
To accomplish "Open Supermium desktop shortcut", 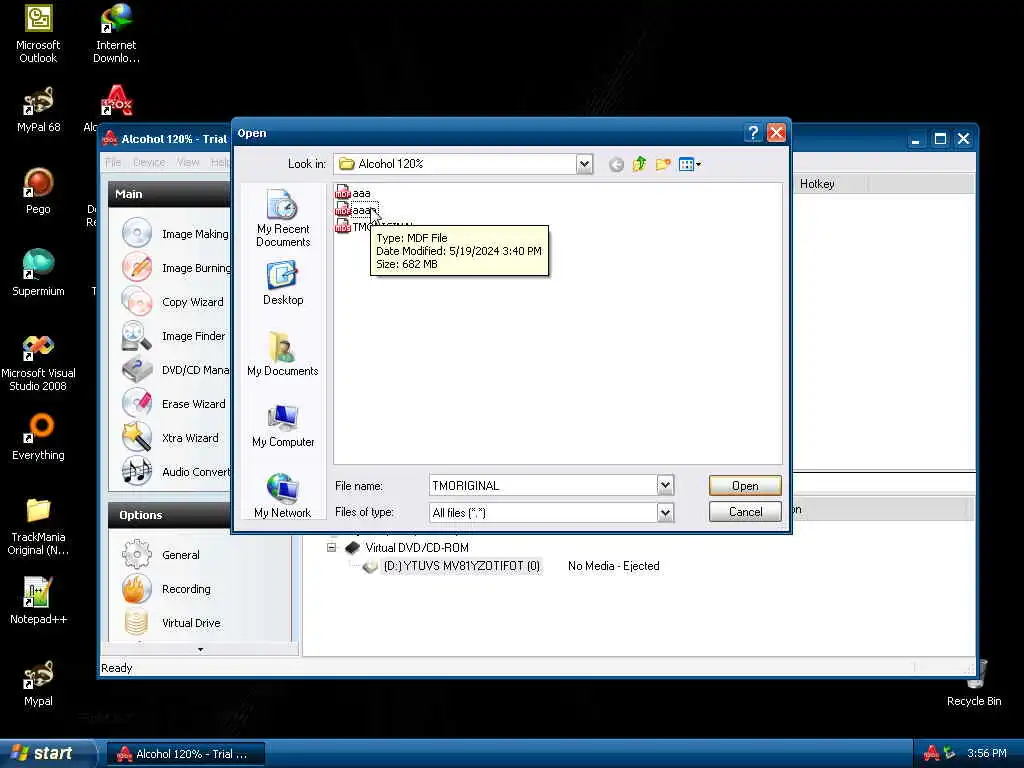I will tap(38, 273).
